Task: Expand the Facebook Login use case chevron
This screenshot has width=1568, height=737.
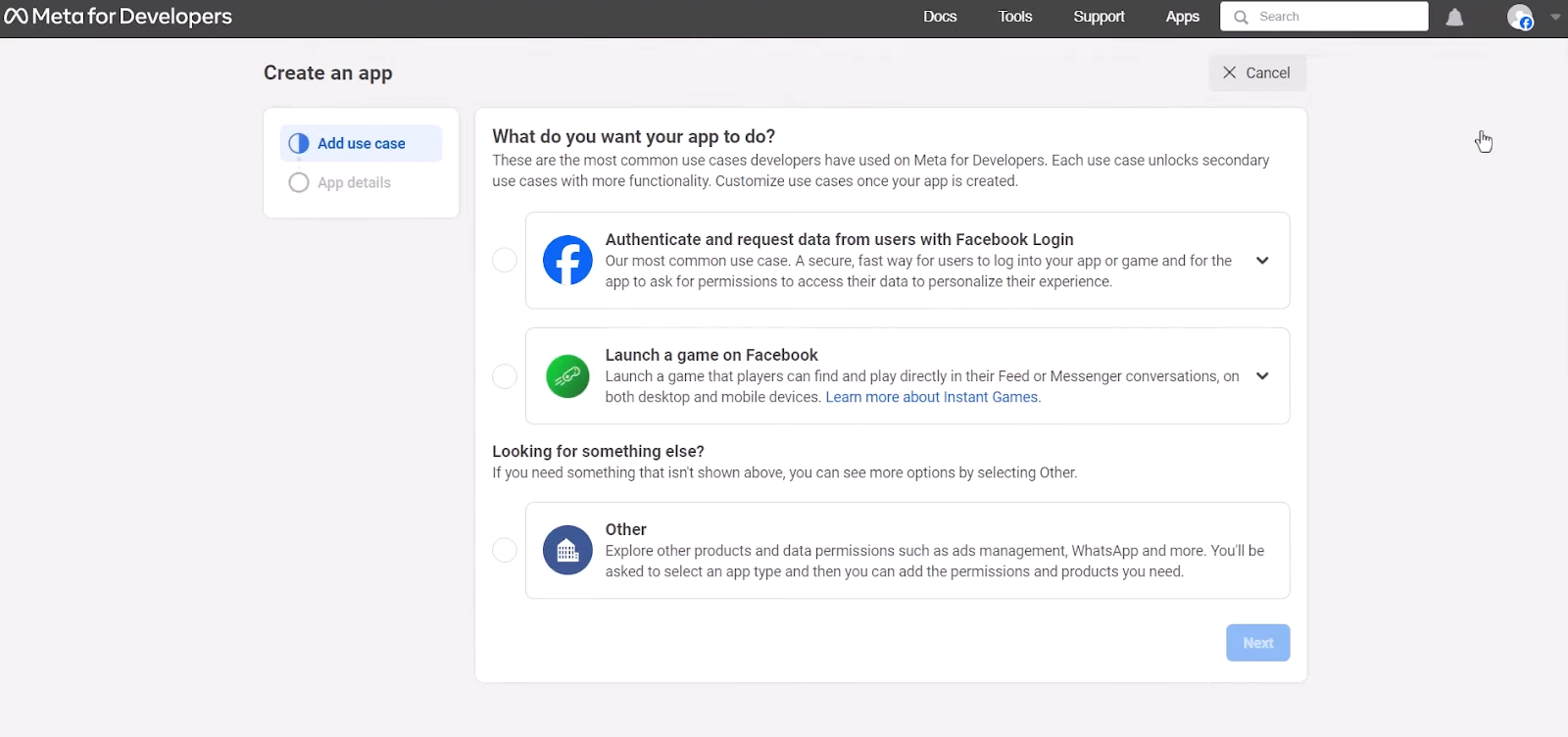Action: 1262,261
